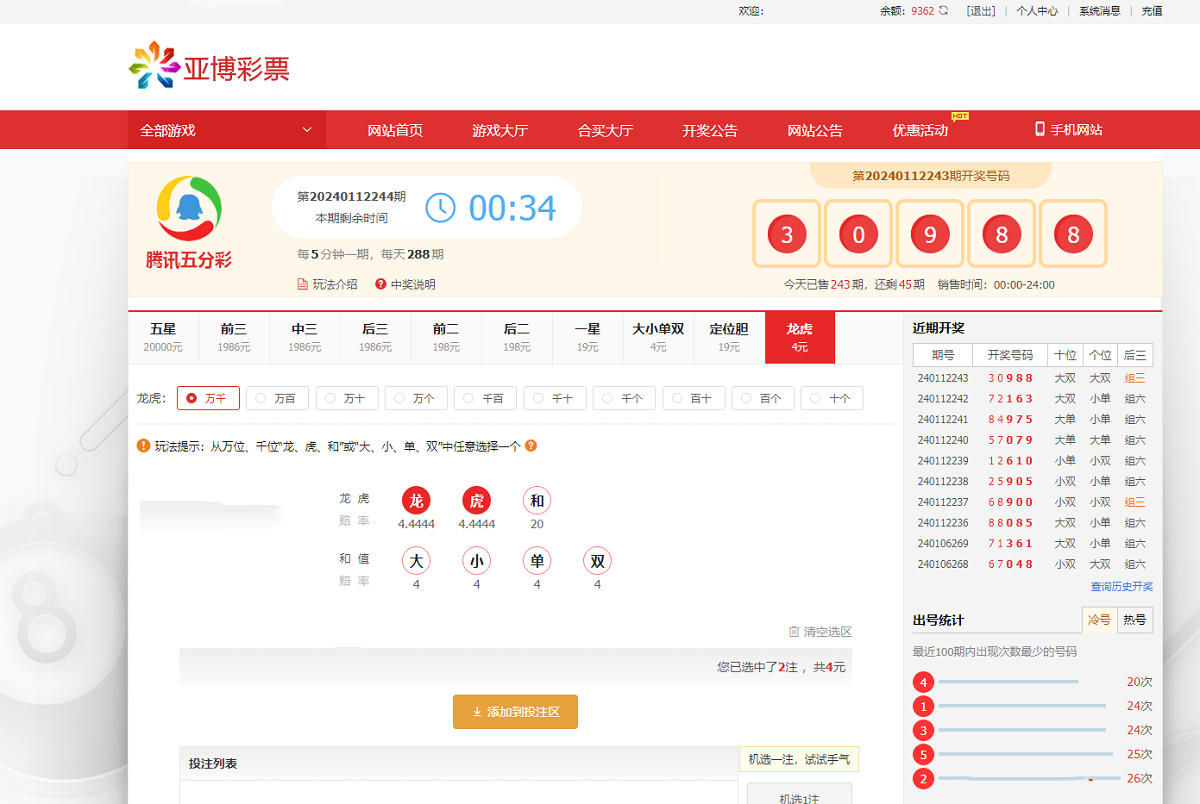Select the 千百 radio option

pyautogui.click(x=485, y=398)
